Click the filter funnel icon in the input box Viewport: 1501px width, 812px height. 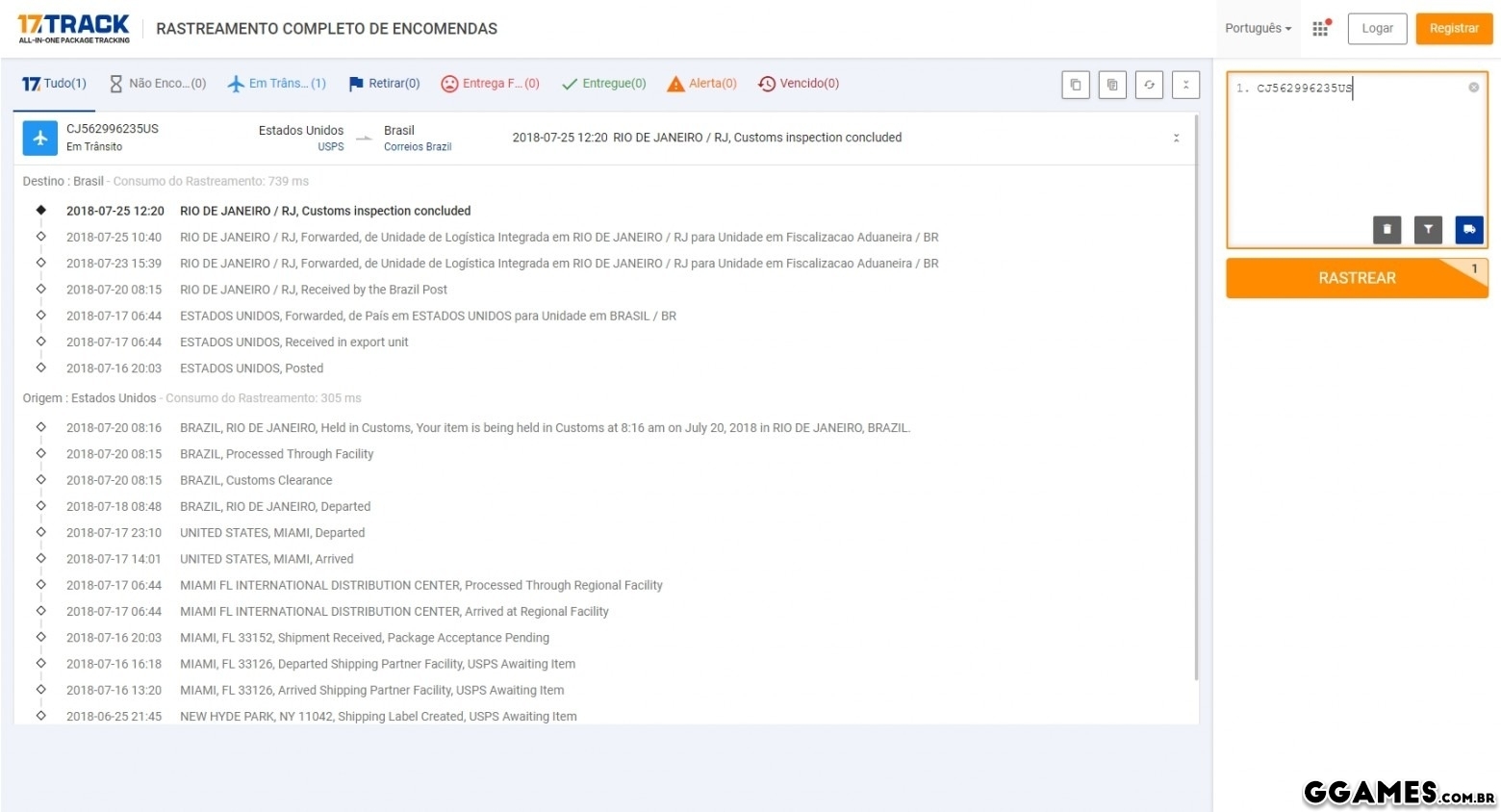1428,230
